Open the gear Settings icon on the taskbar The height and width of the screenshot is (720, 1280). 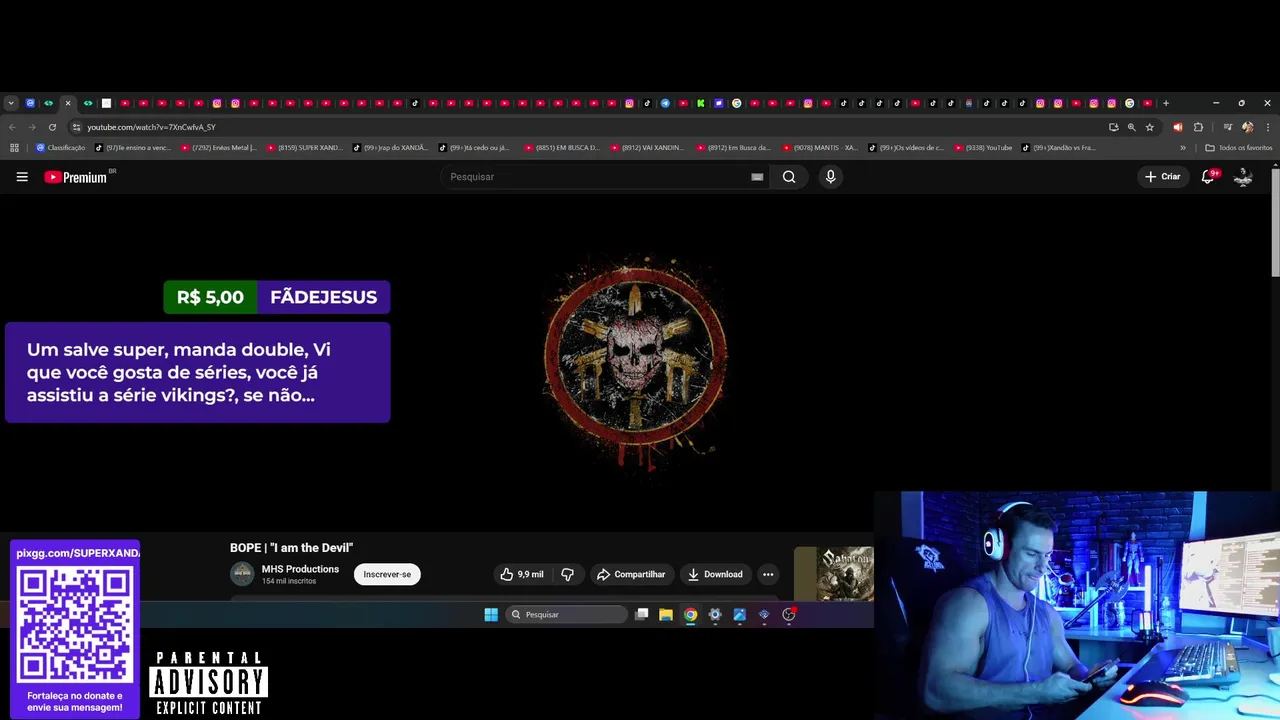715,615
